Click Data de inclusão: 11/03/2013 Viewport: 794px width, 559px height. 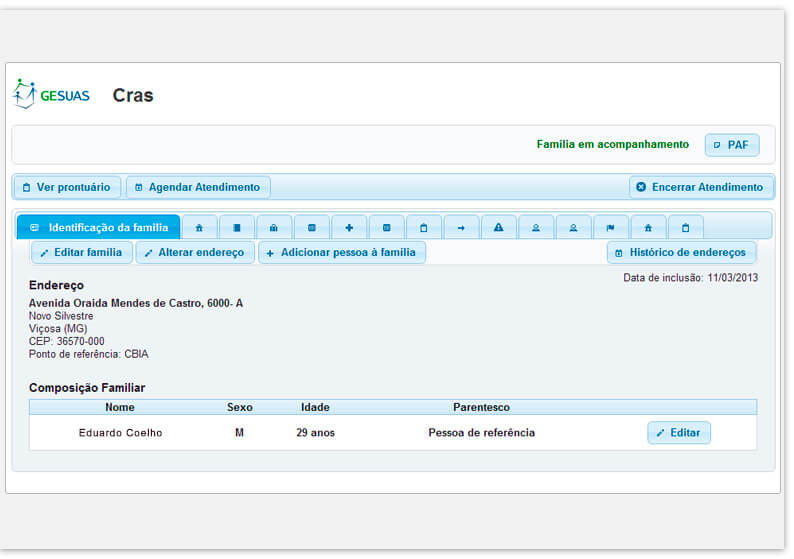[x=691, y=278]
